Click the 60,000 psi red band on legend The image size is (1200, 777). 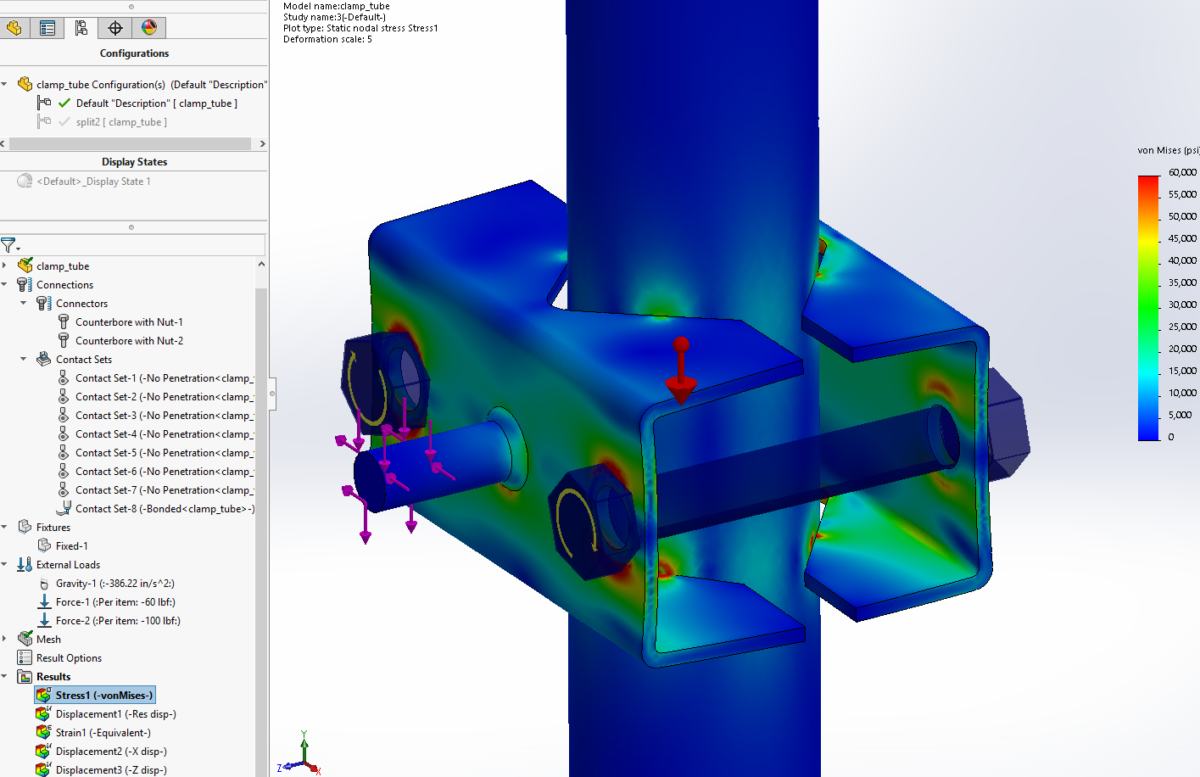coord(1149,181)
